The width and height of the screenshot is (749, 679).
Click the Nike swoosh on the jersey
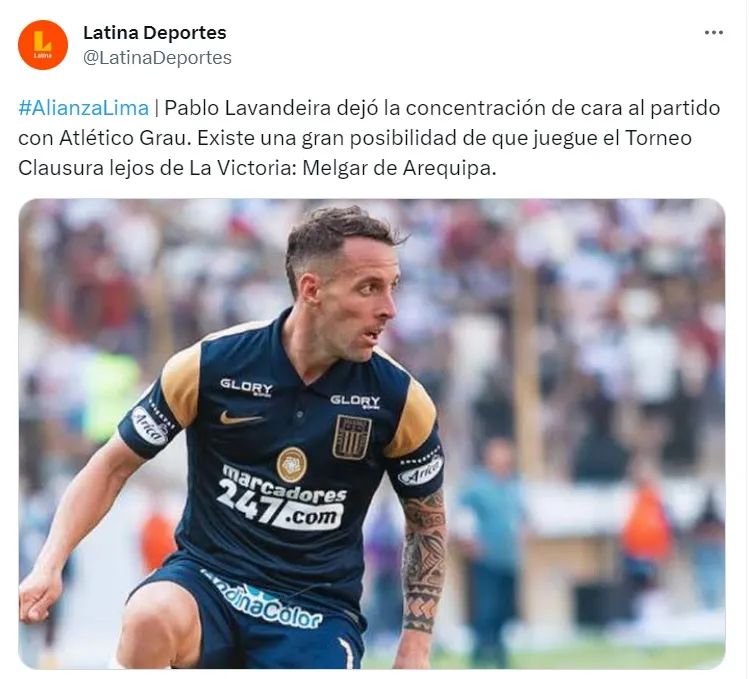click(x=241, y=418)
